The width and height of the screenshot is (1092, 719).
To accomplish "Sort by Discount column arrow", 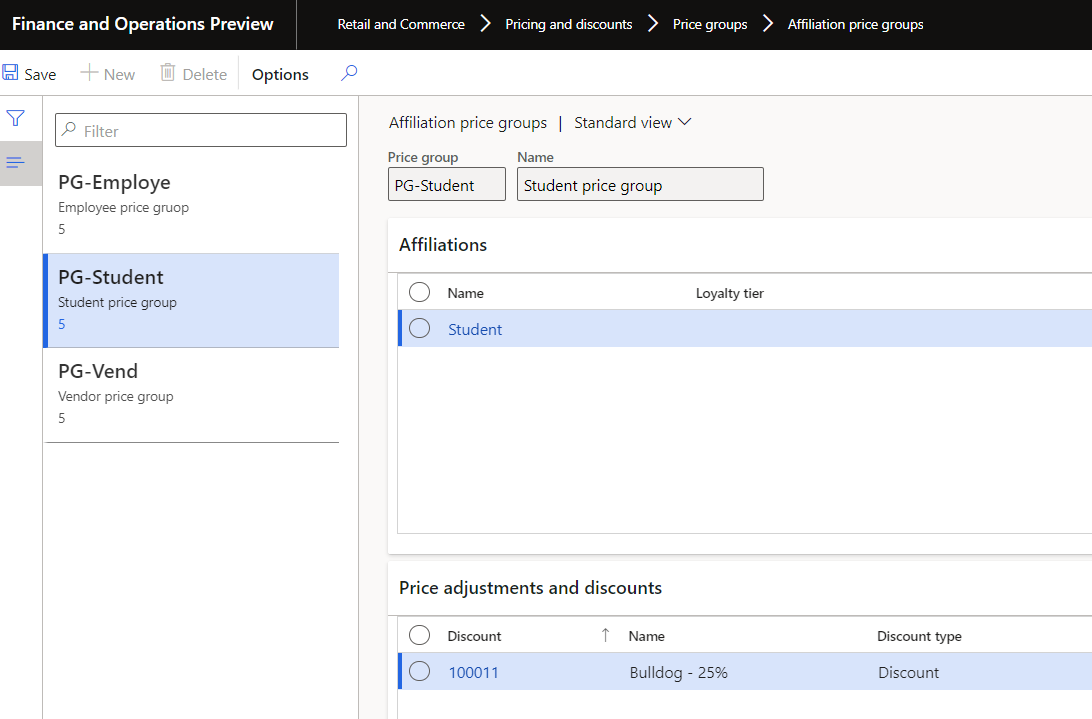I will click(x=605, y=635).
